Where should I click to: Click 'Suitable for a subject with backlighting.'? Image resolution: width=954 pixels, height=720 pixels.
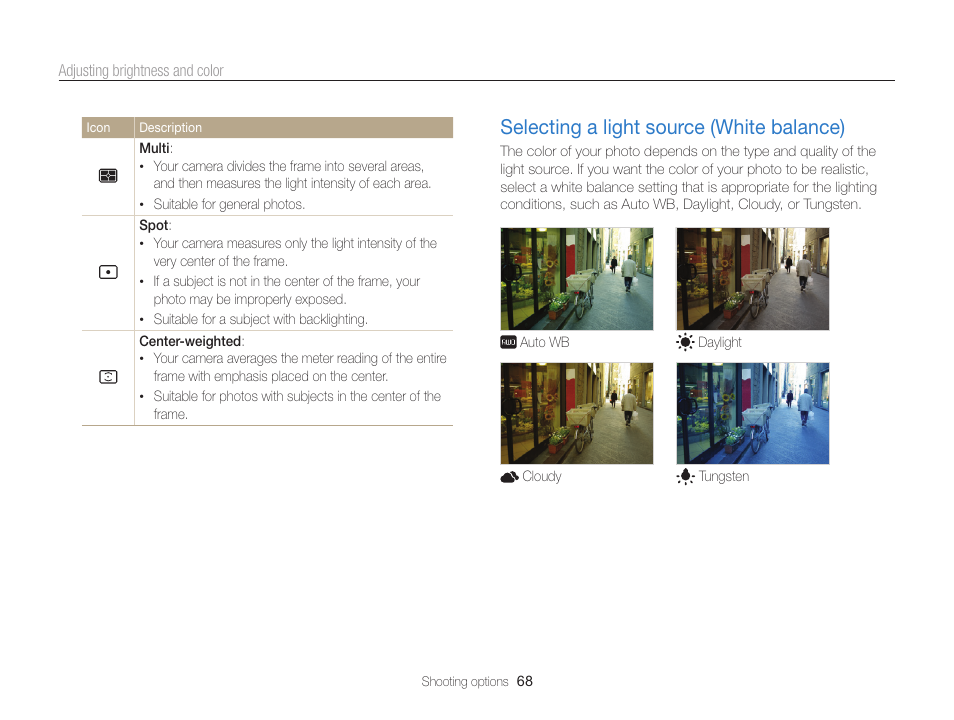[260, 320]
